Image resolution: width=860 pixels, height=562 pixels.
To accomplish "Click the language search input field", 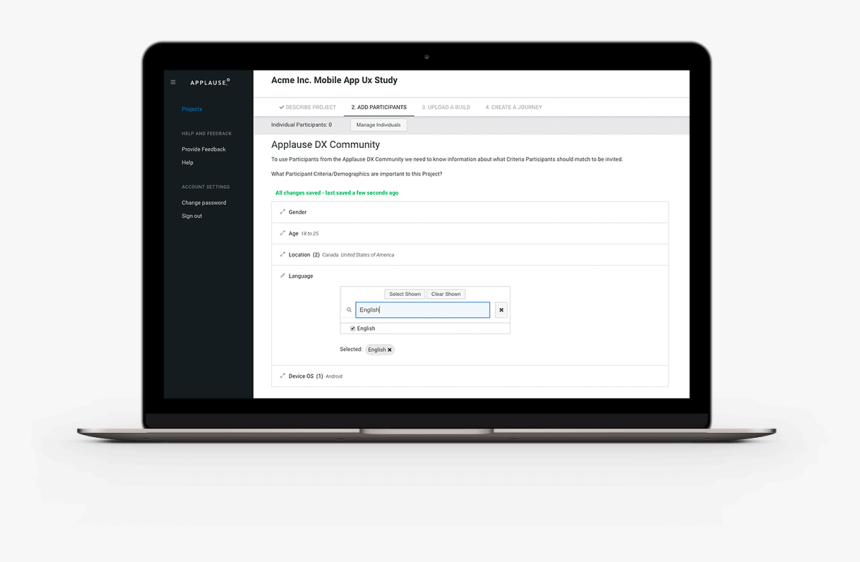I will (x=422, y=310).
